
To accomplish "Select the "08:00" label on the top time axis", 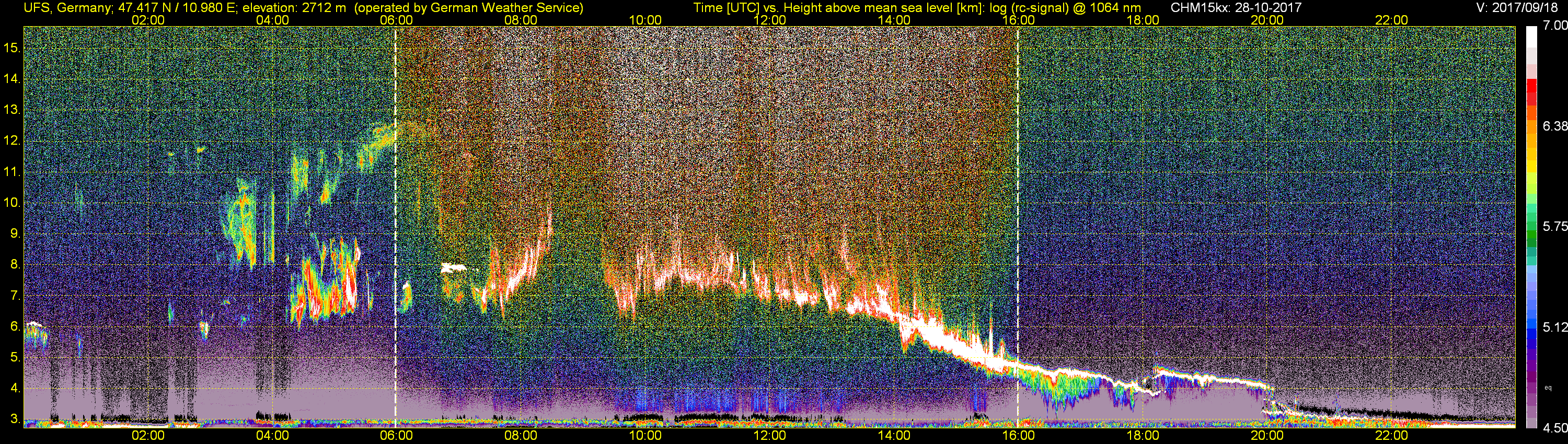I will coord(521,19).
